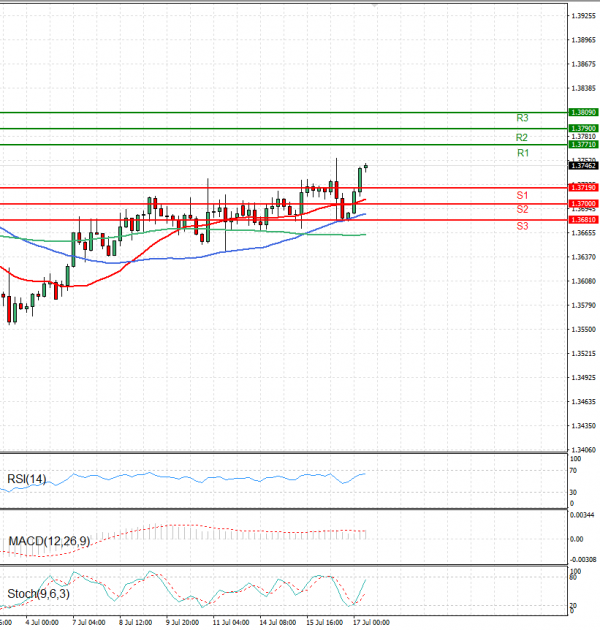The height and width of the screenshot is (630, 600).
Task: Click the 4 Jul 00:00 date label
Action: tap(42, 623)
